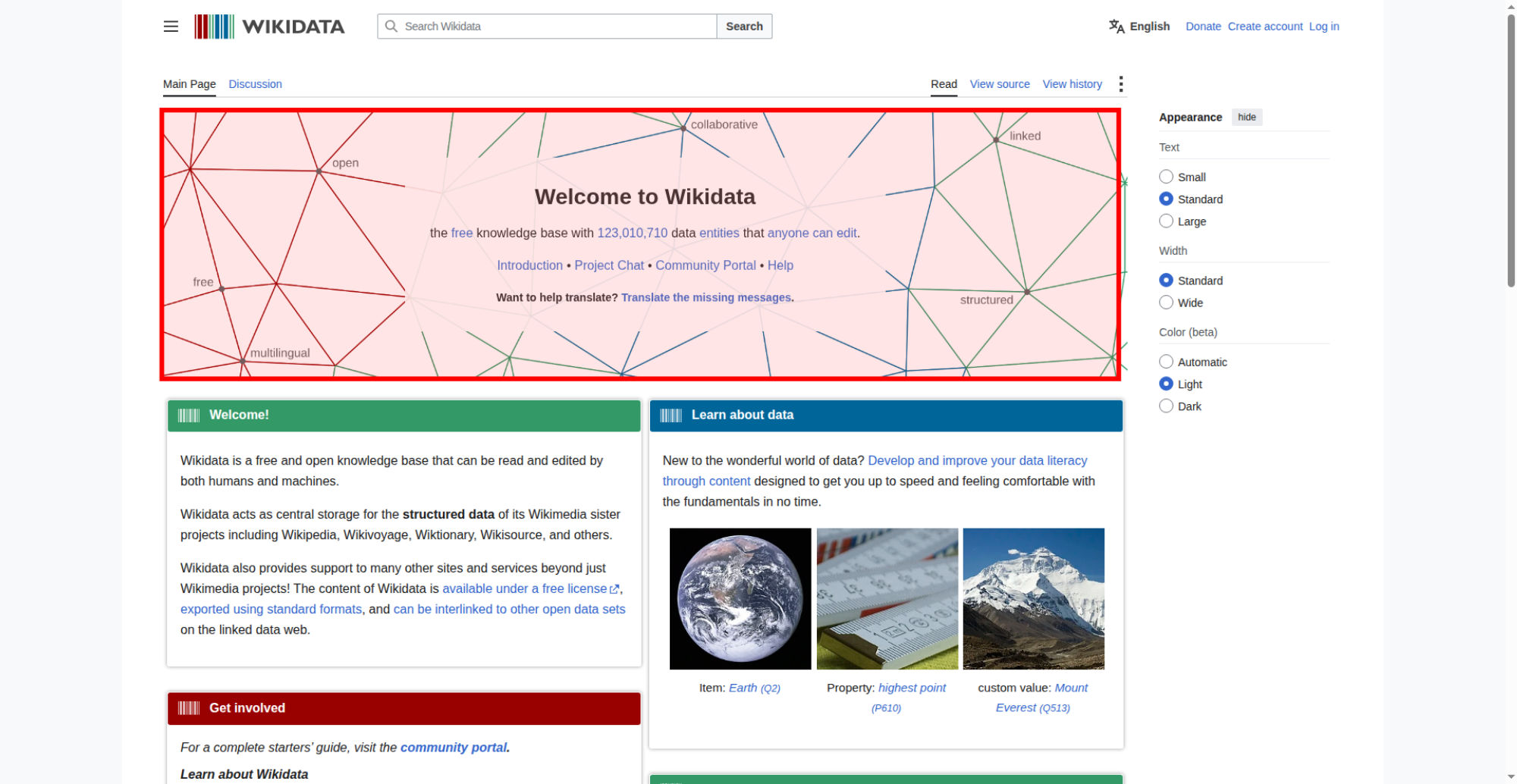Viewport: 1517px width, 784px height.
Task: Click the 'free' link in welcome tagline
Action: (x=462, y=233)
